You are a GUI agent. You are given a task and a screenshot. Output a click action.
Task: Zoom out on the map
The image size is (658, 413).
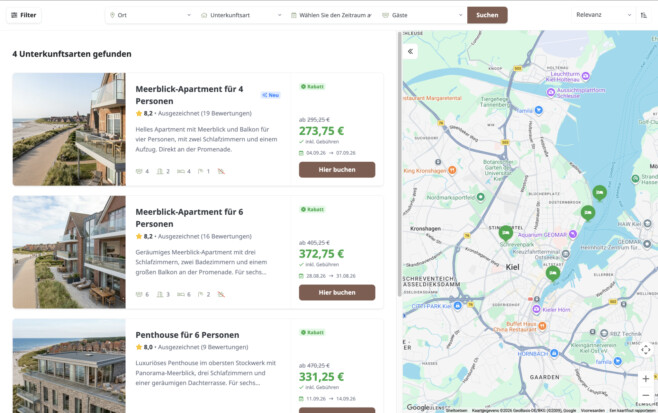[x=645, y=395]
